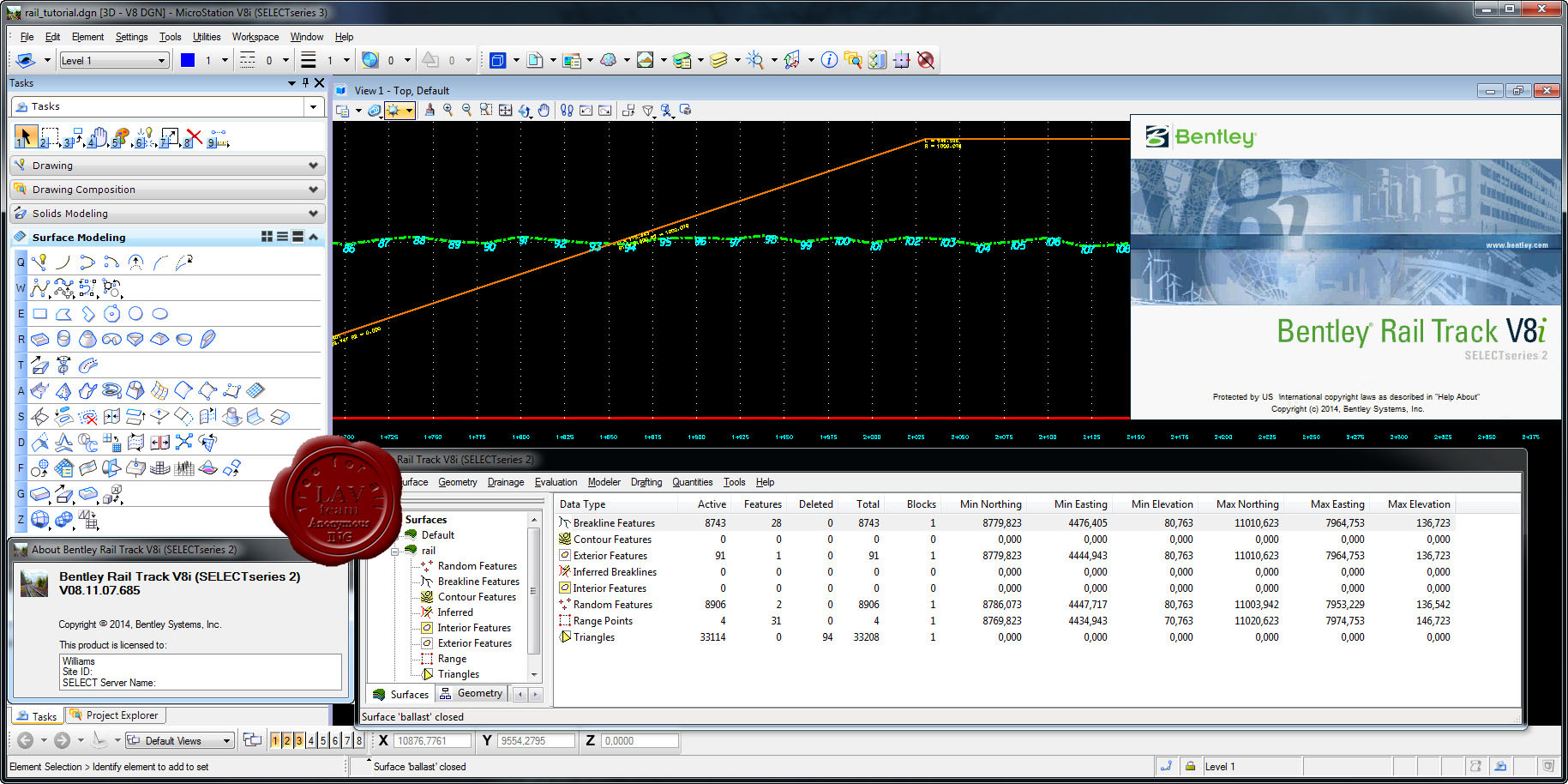Choose the Cone Solid tool

[87, 340]
